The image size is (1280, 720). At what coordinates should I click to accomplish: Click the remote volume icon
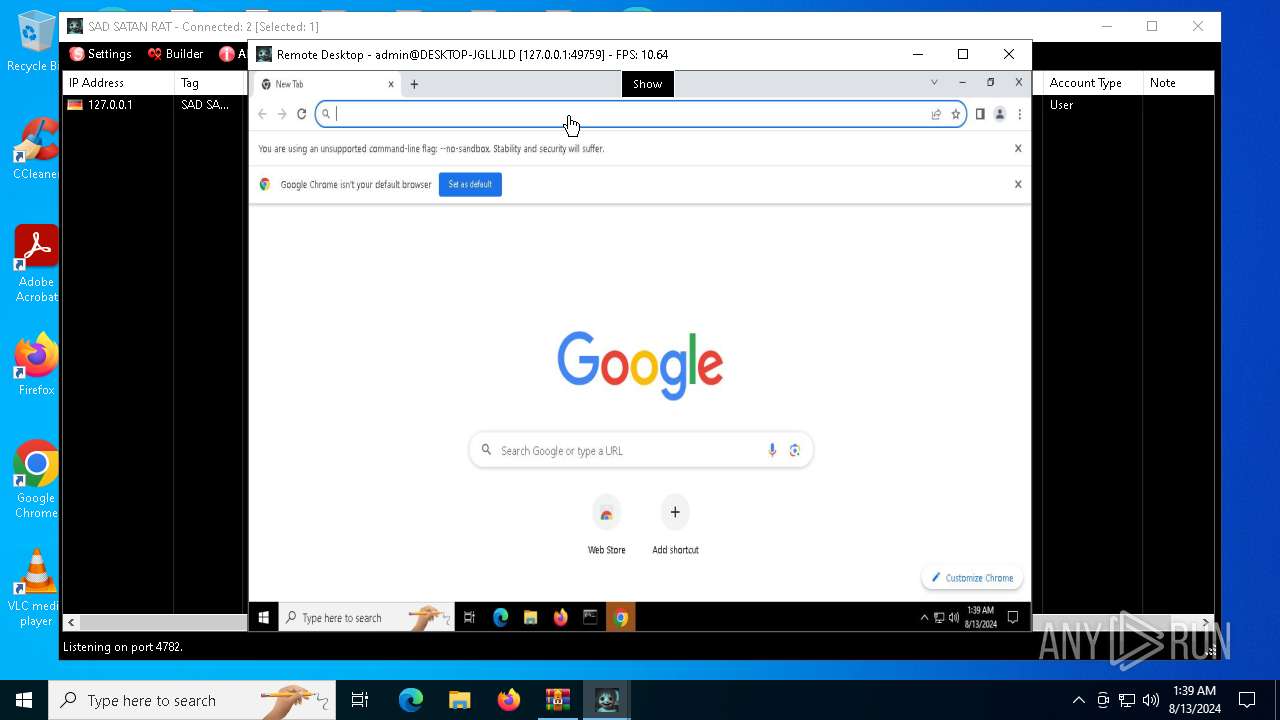tap(953, 618)
